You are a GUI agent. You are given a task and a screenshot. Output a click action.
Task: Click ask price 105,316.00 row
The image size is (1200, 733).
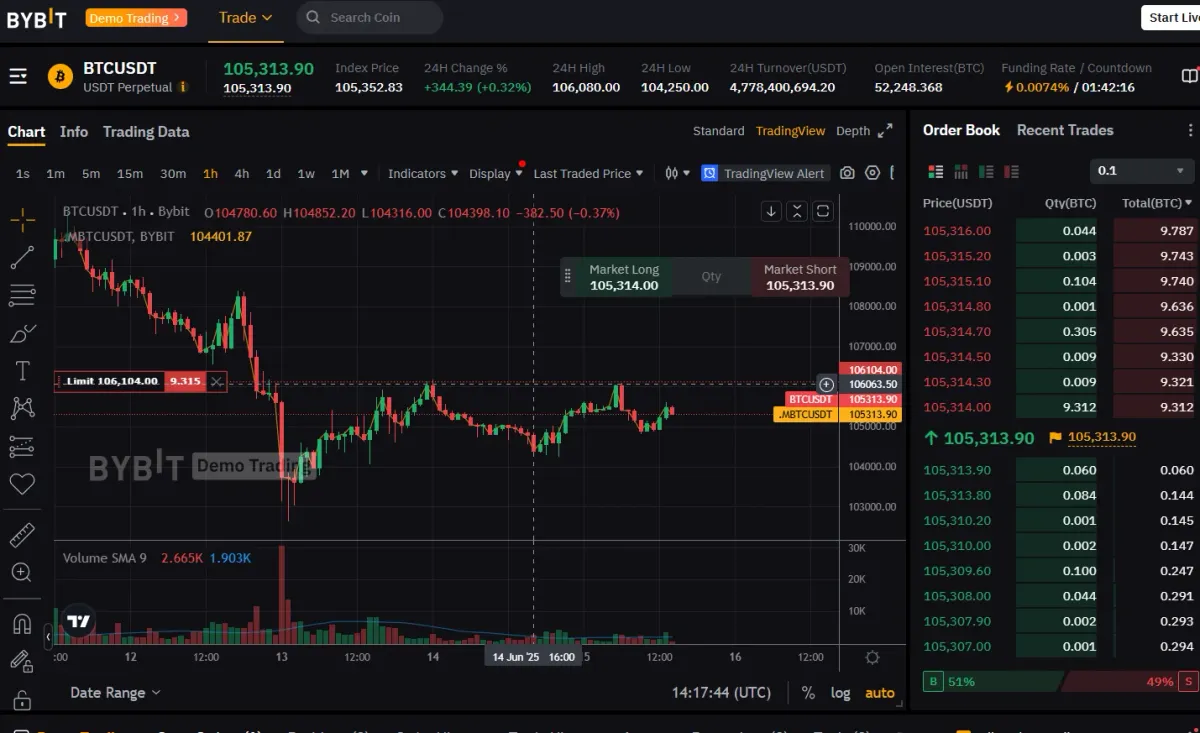[1059, 230]
